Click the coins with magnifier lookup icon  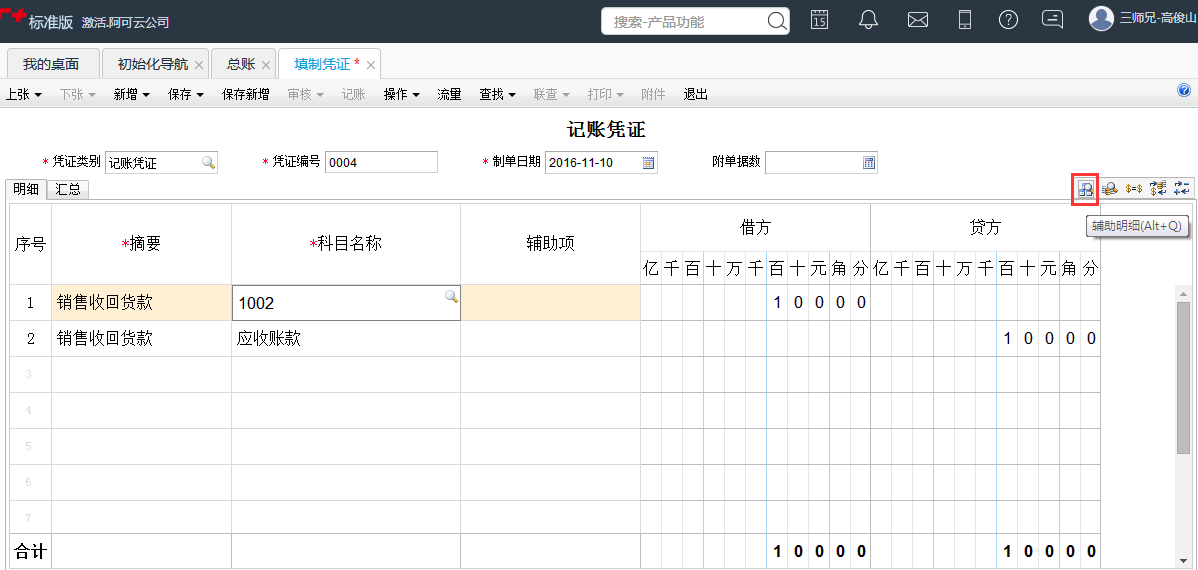1109,189
